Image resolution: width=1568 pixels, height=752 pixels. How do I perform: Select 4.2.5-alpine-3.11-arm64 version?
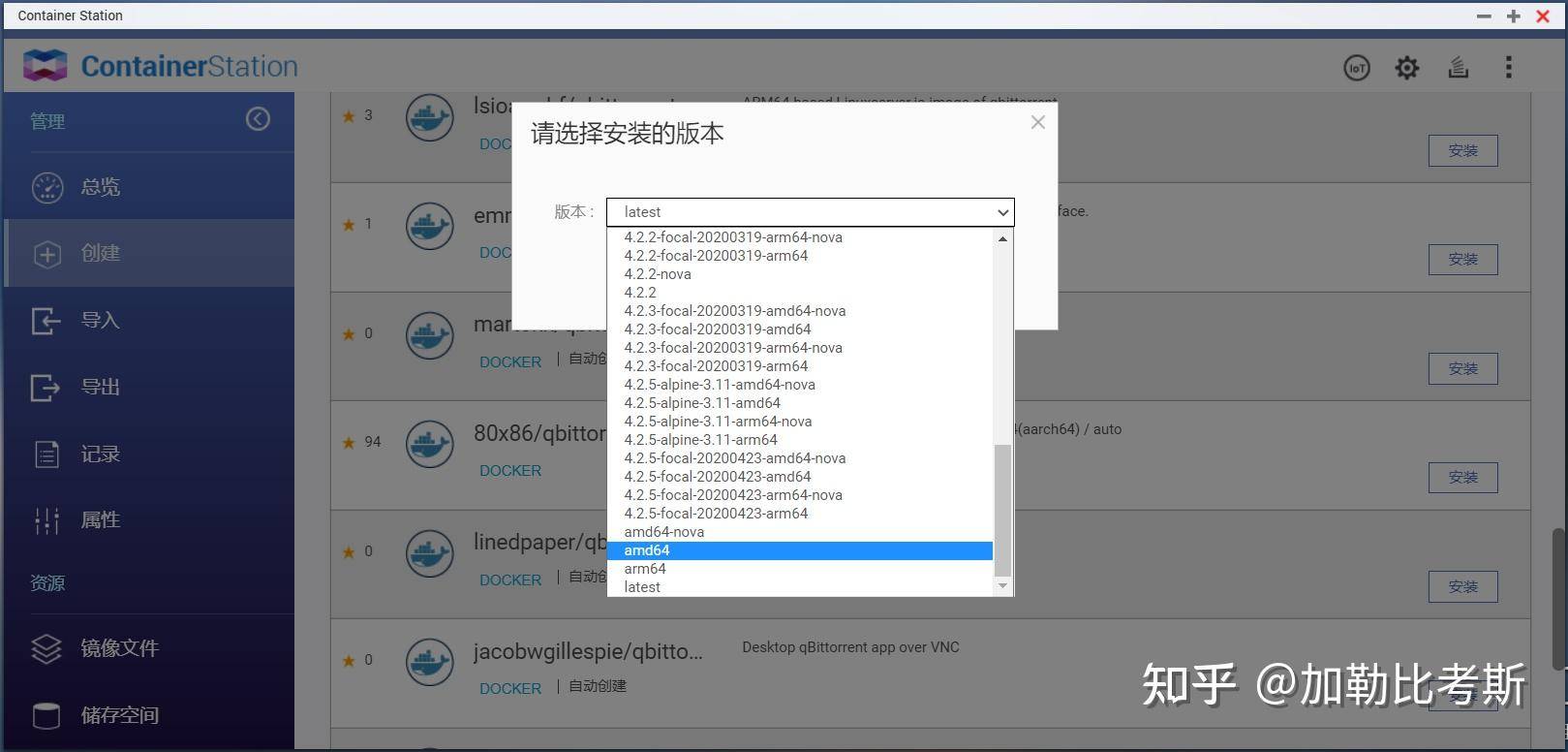coord(800,440)
